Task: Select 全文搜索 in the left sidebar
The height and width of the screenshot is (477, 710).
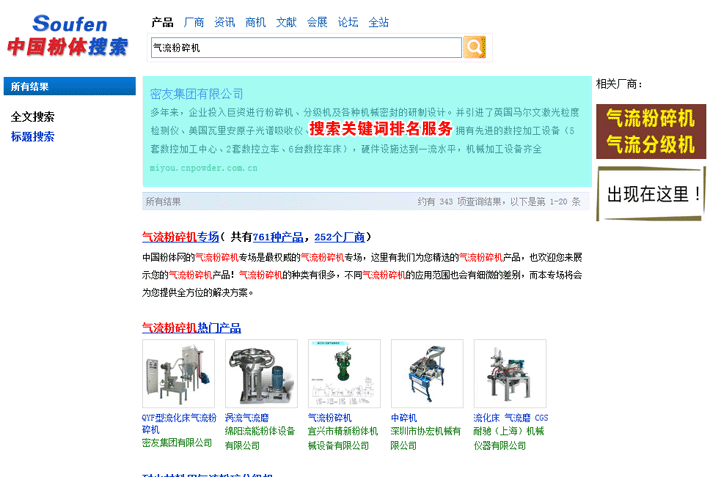Action: 33,117
